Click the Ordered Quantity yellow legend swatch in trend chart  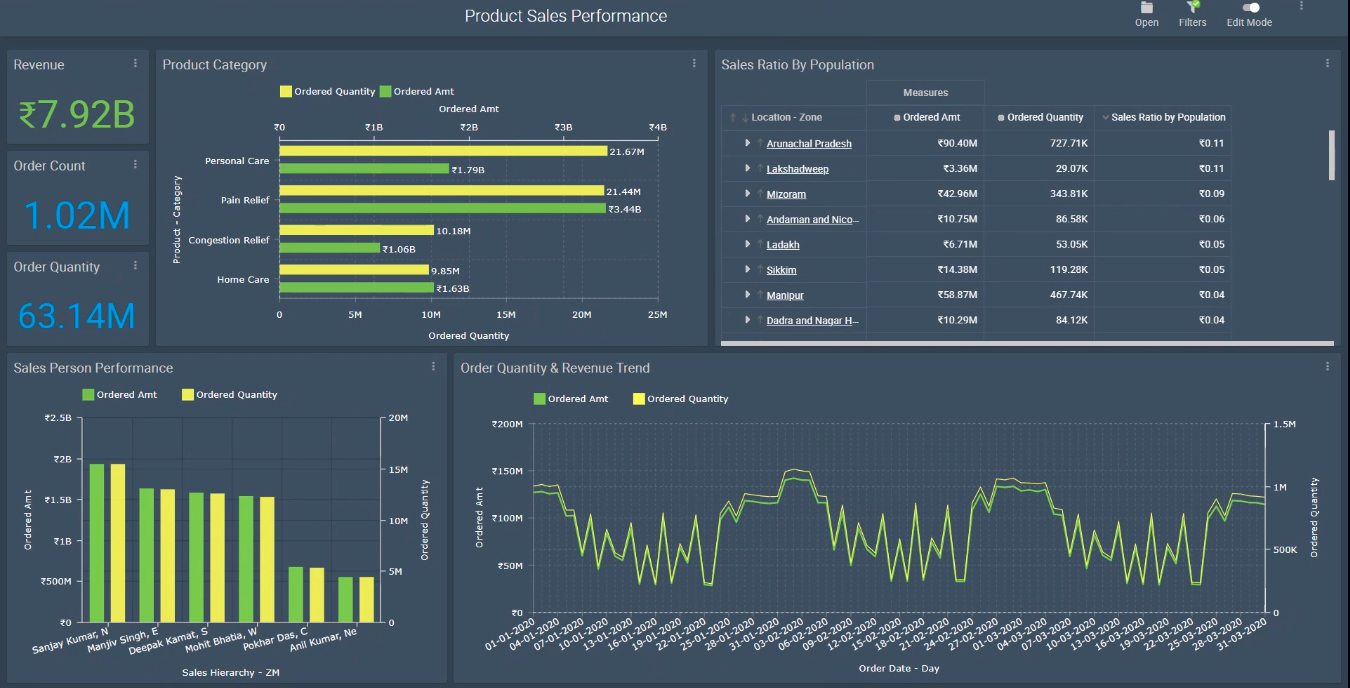coord(640,399)
